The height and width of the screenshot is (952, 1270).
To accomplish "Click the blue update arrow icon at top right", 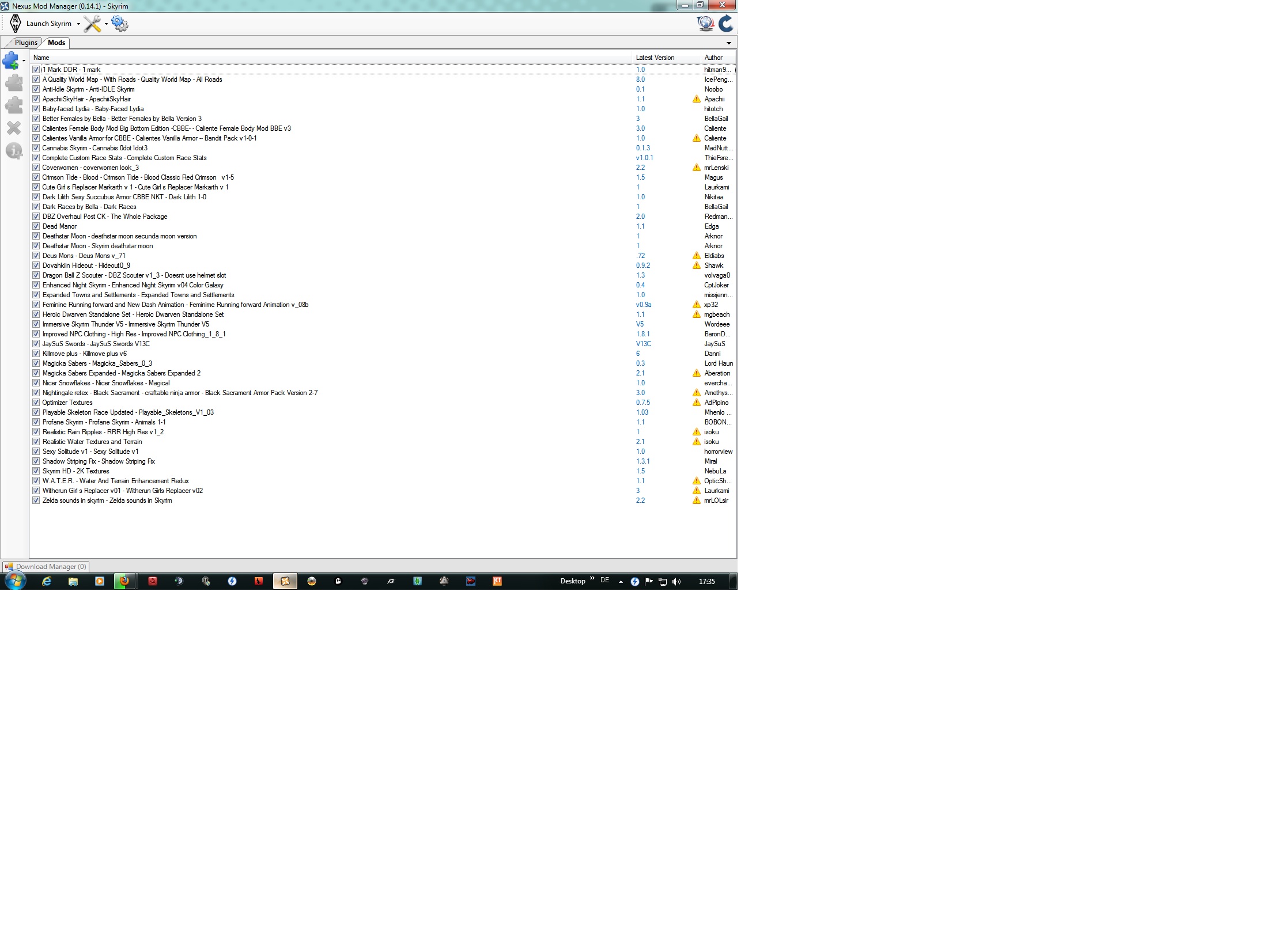I will pos(726,24).
